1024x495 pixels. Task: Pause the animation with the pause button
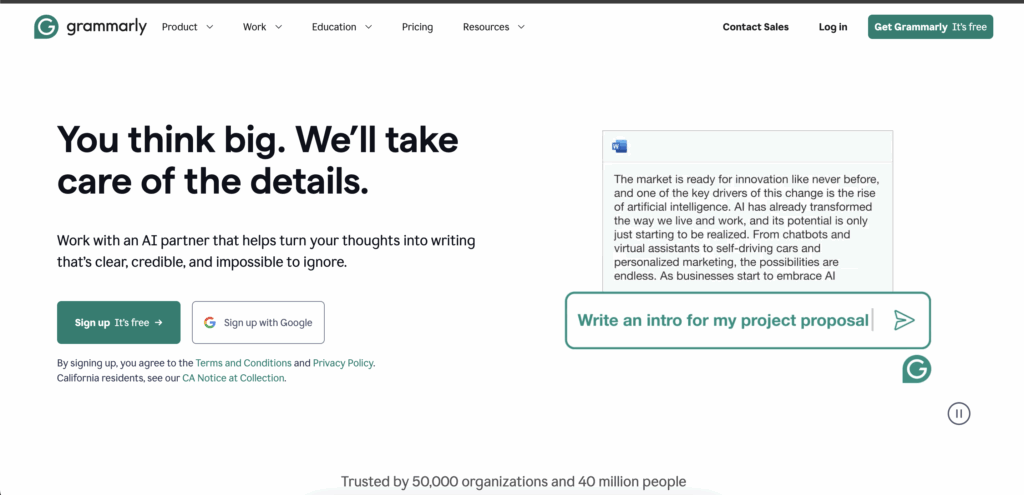(x=958, y=413)
